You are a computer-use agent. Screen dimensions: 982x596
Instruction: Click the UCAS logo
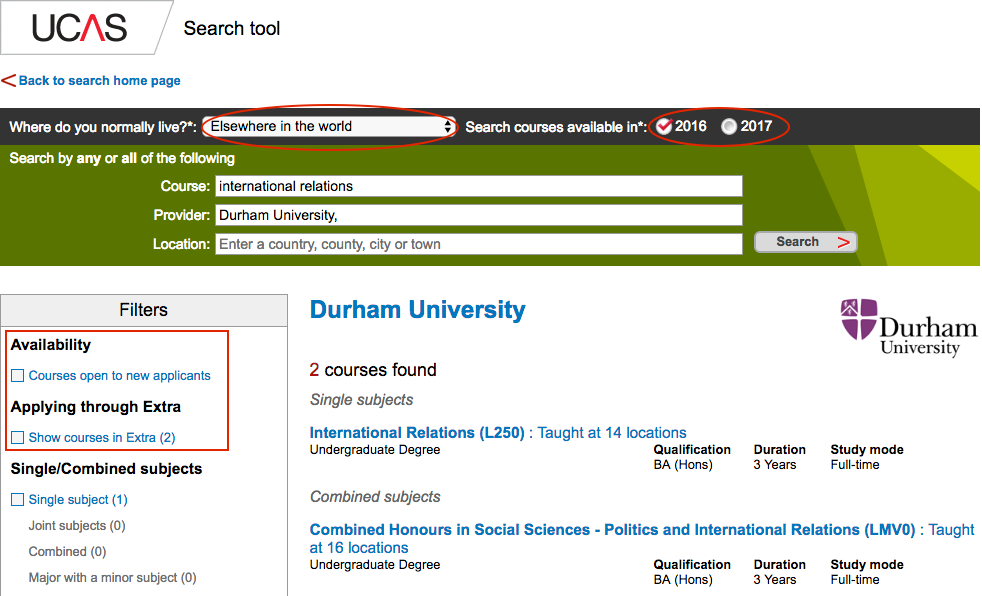pyautogui.click(x=80, y=28)
